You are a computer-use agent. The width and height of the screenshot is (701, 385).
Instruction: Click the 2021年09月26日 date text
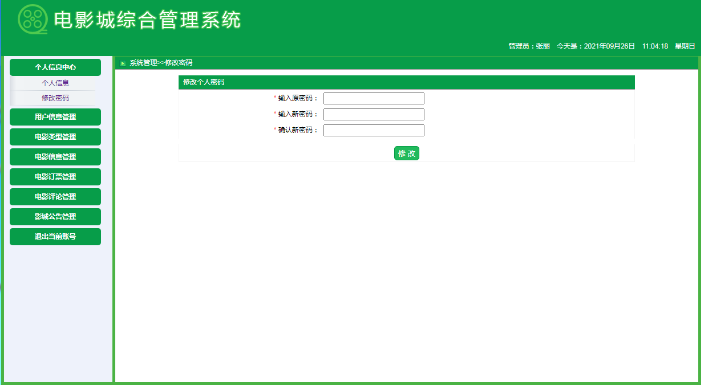(609, 47)
